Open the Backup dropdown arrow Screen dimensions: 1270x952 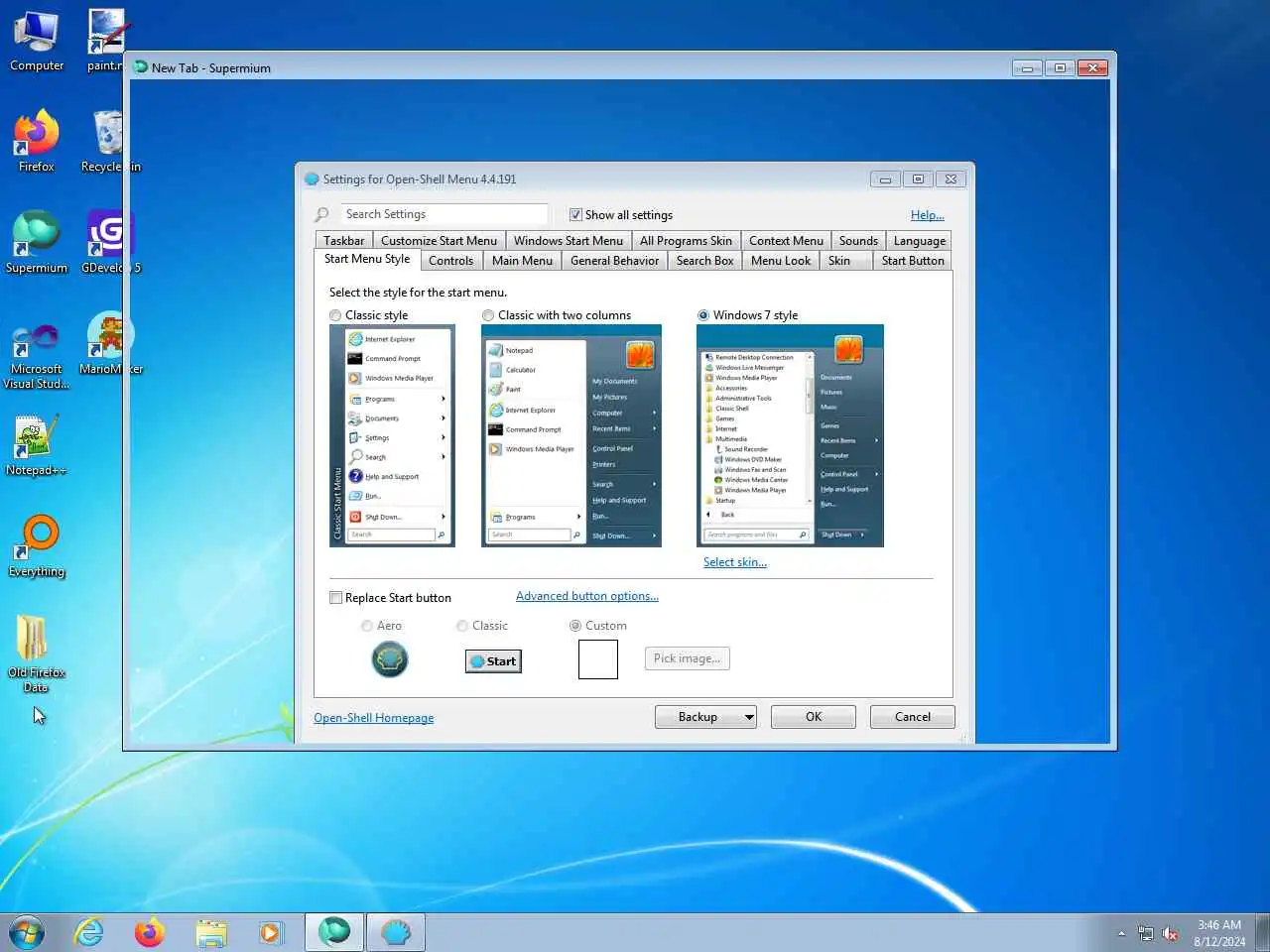click(748, 717)
